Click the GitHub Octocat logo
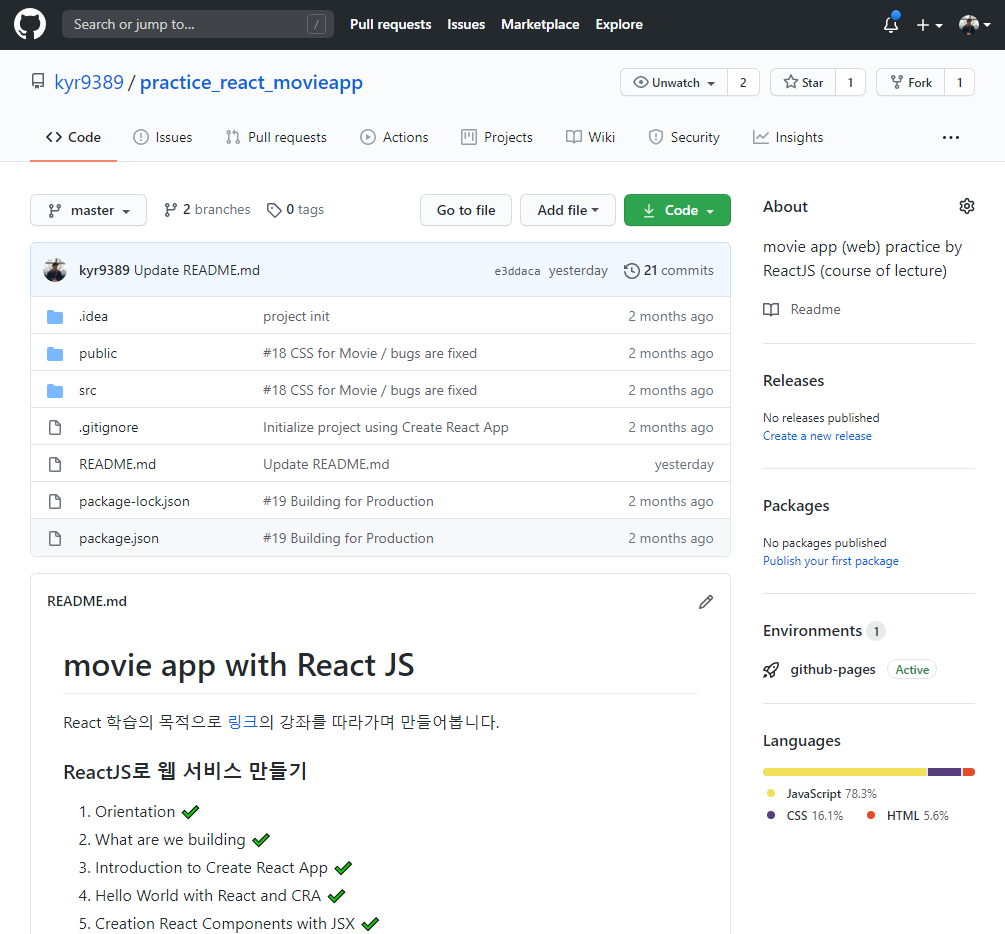The width and height of the screenshot is (1005, 934). pyautogui.click(x=29, y=24)
